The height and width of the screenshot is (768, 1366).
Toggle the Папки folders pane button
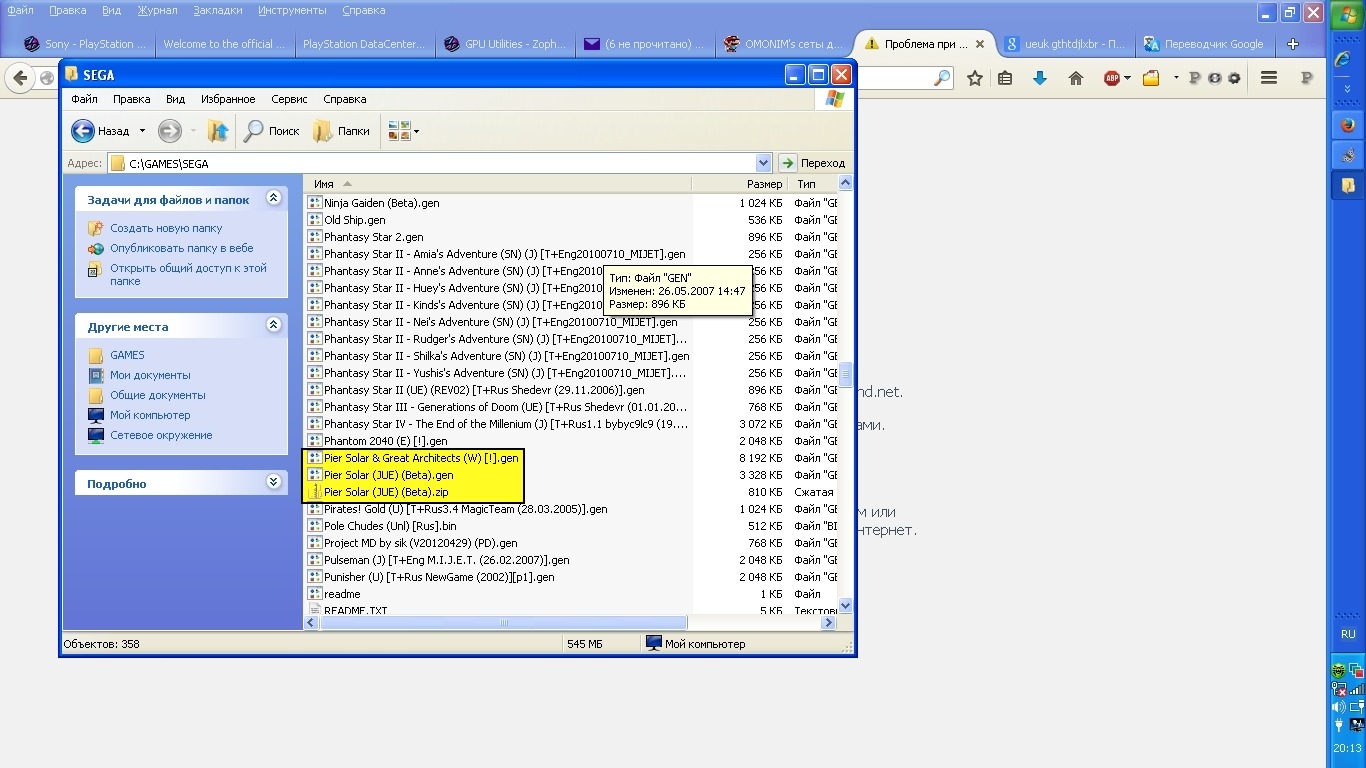pos(341,131)
